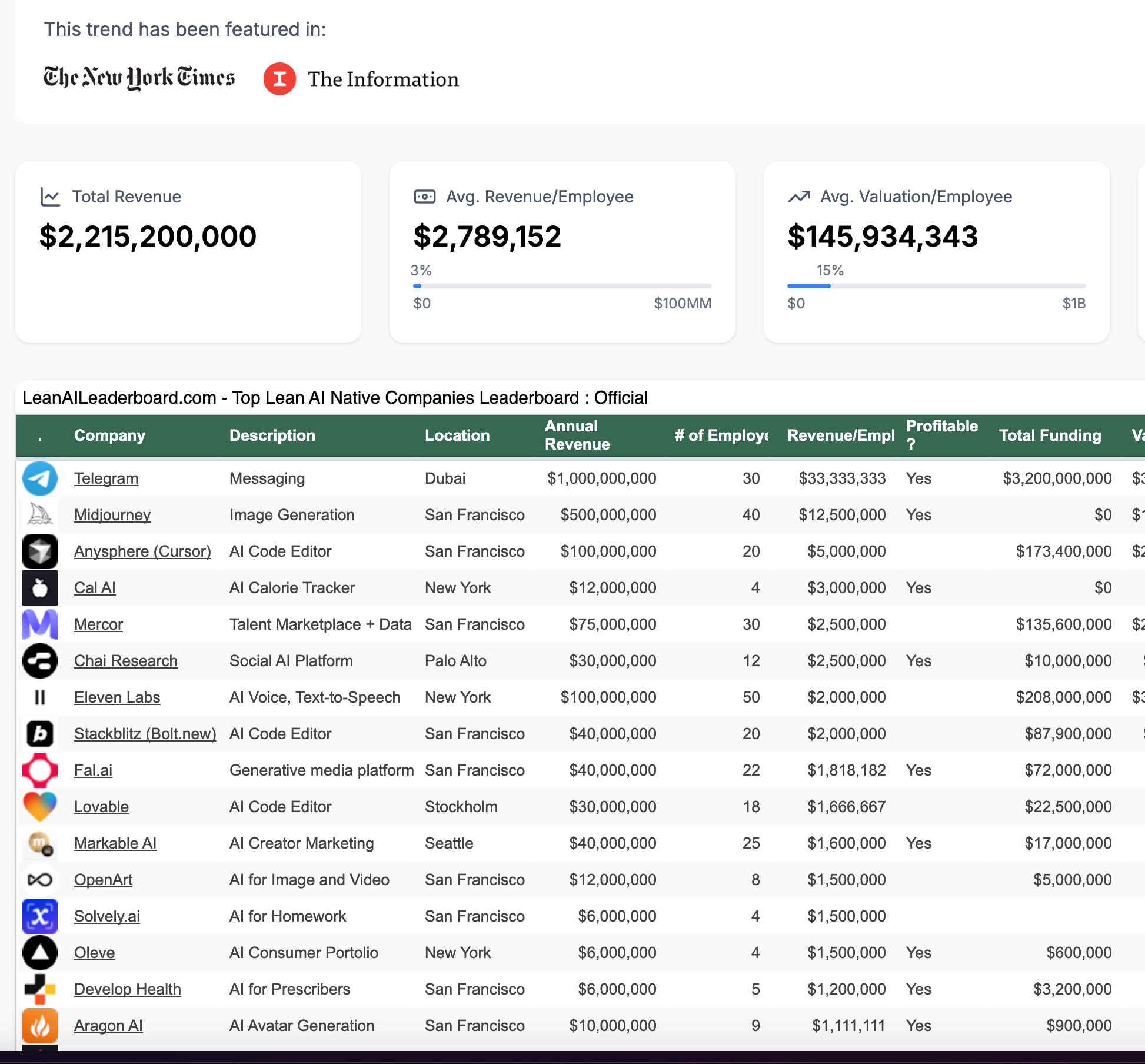
Task: Click the Oleve triangle logo
Action: tap(40, 953)
